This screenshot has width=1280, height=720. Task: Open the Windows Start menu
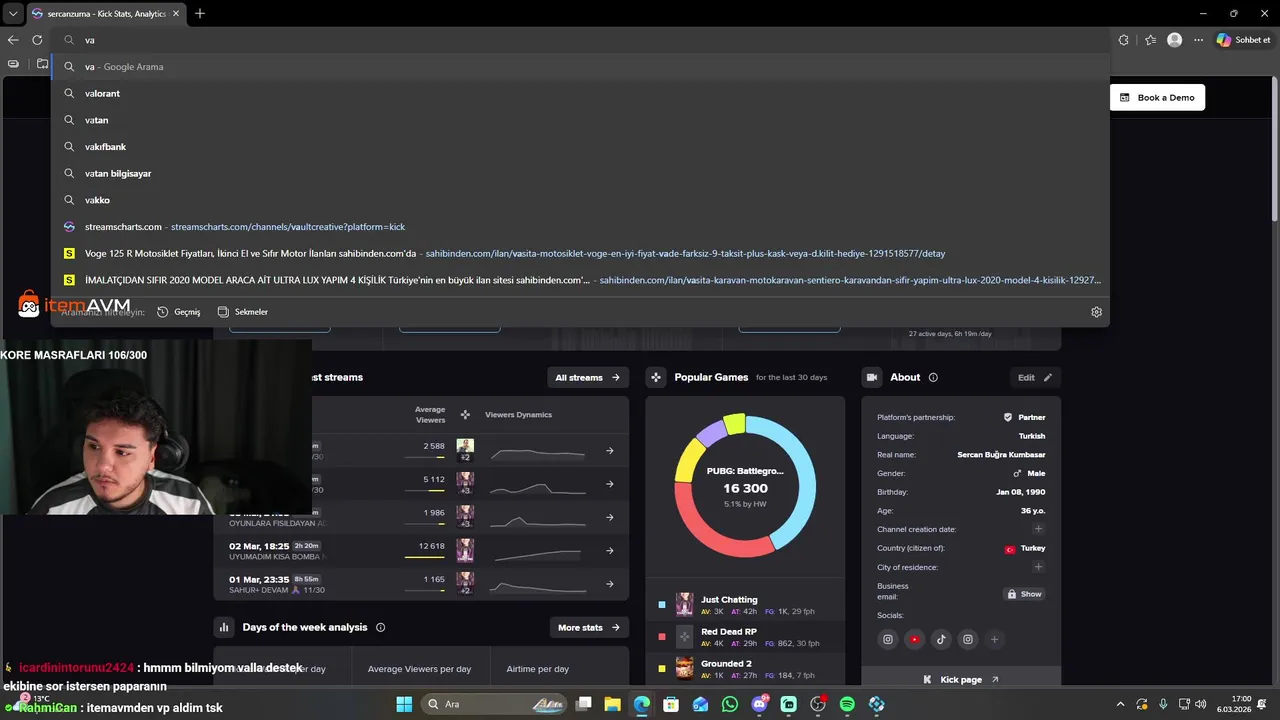click(404, 704)
